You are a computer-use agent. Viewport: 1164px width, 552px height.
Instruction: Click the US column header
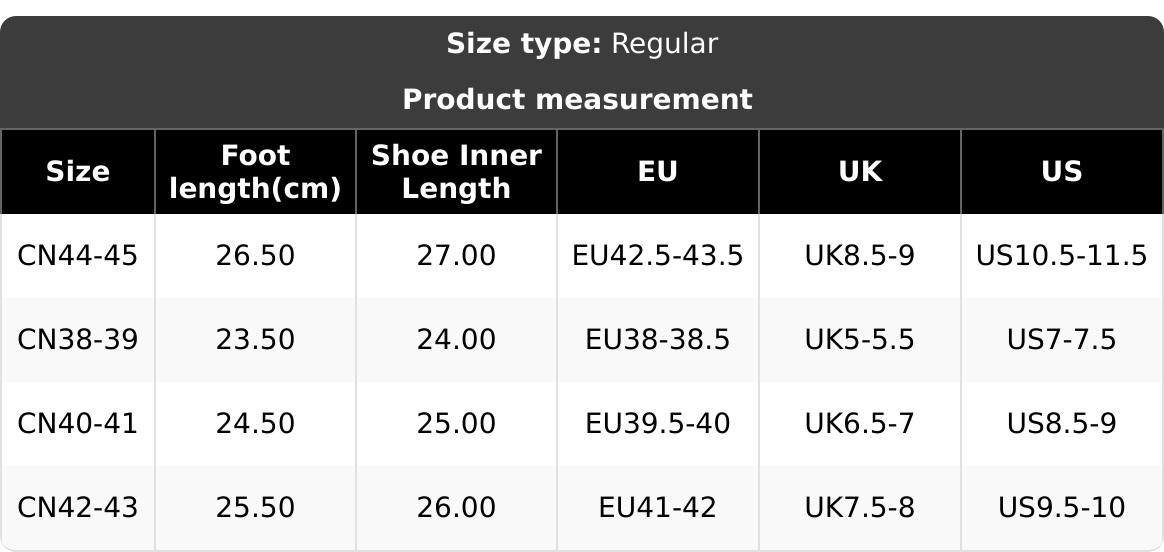(1062, 172)
